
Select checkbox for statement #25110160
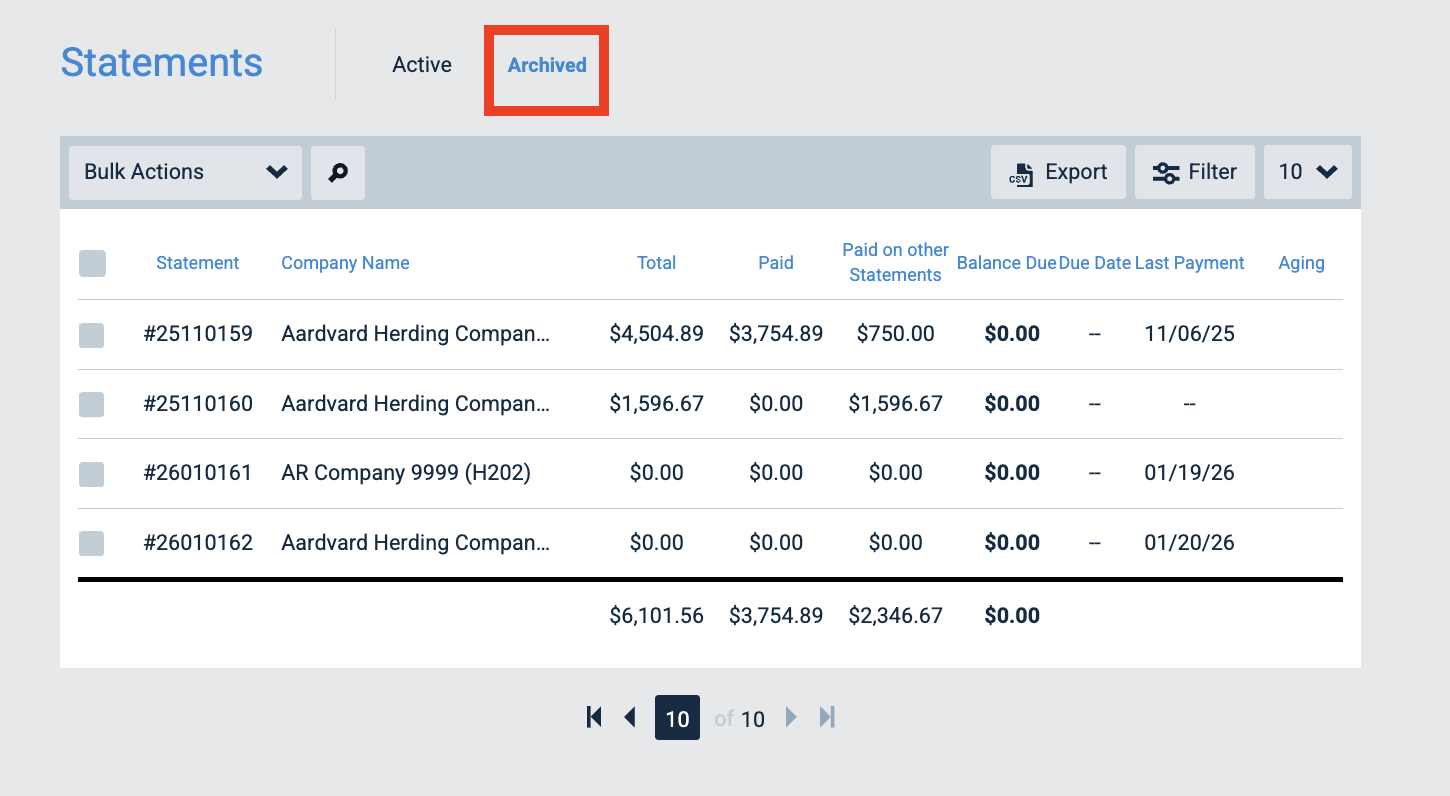coord(92,404)
